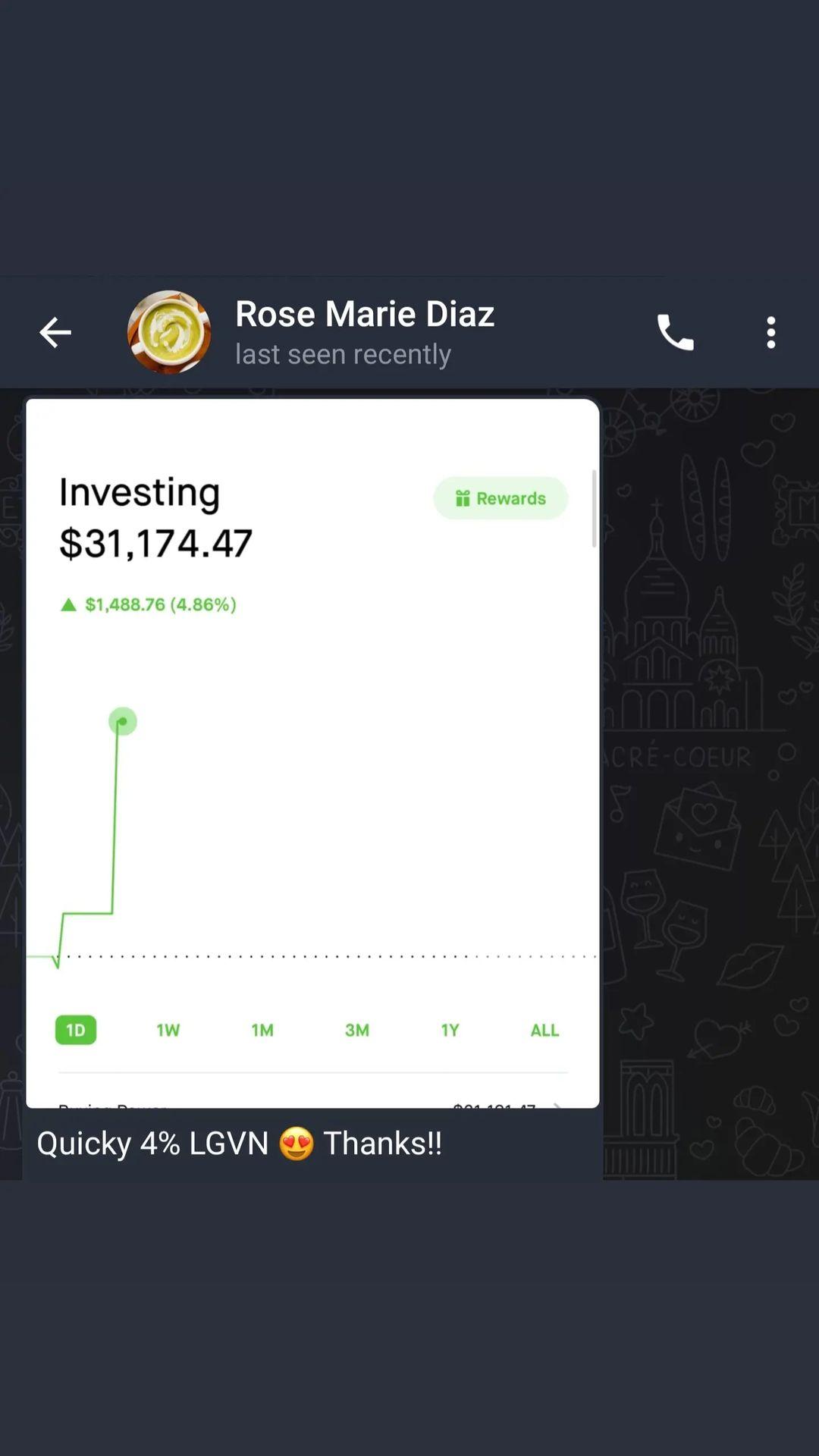The image size is (819, 1456).
Task: Click the $1,488.76 (4.86%) gain text
Action: pos(161,604)
